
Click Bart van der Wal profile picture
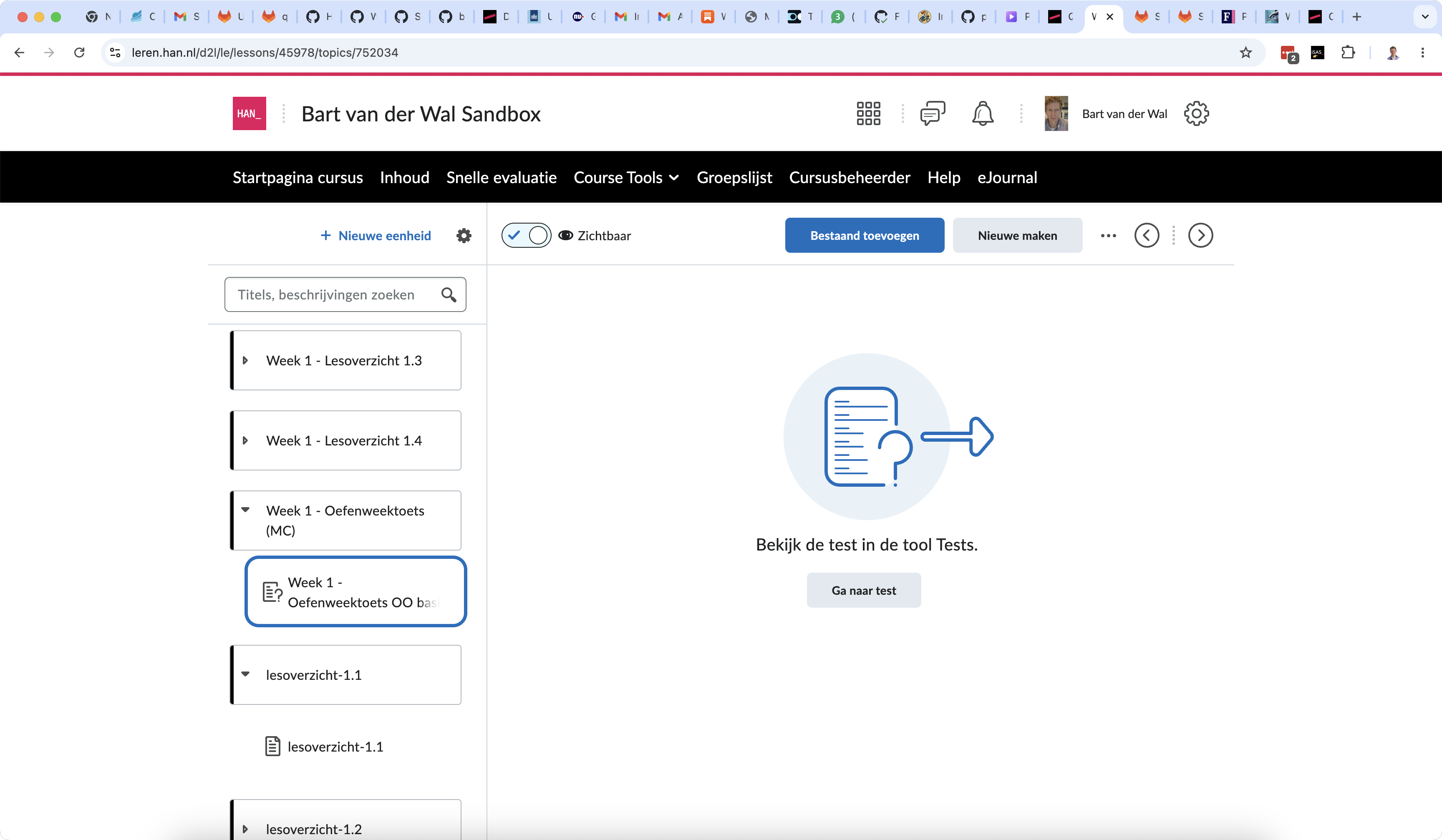pos(1056,113)
